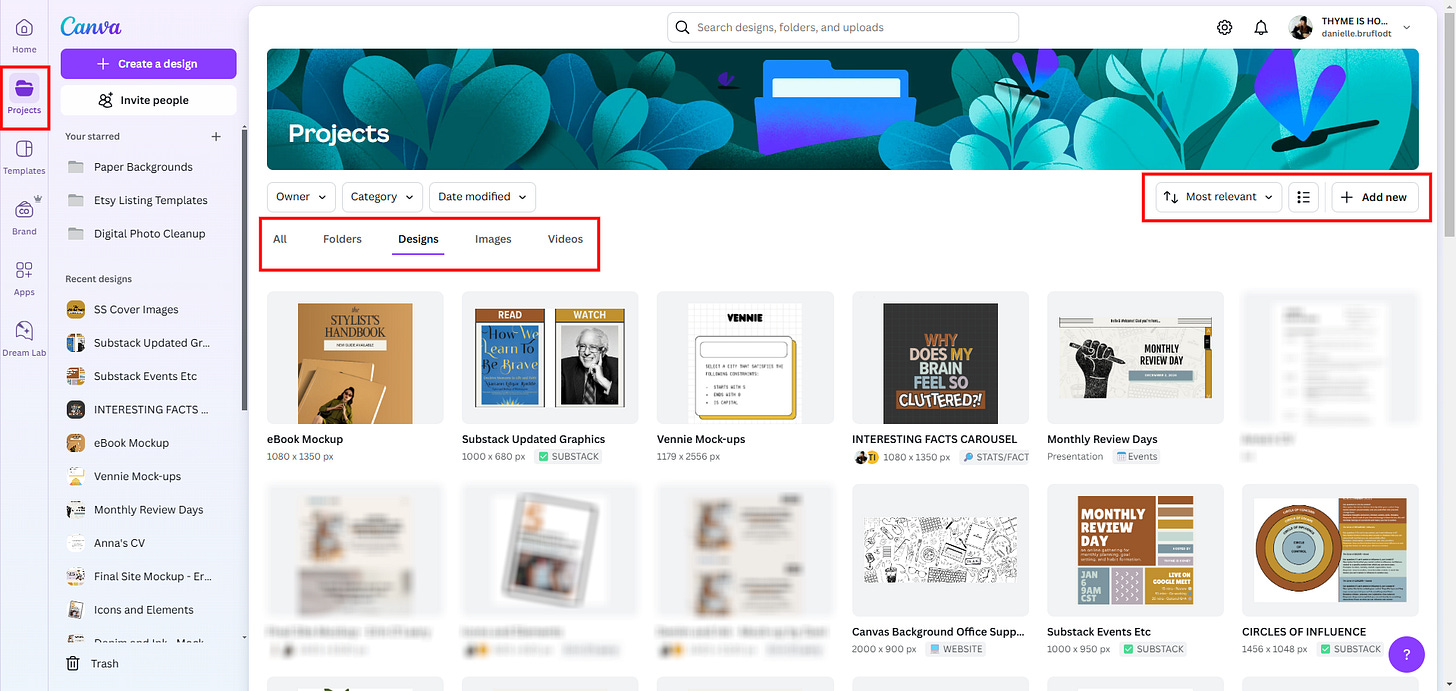Click the STATS/FACT tag under INTERESTING FACTS
Screen dimensions: 1456x691
[995, 457]
